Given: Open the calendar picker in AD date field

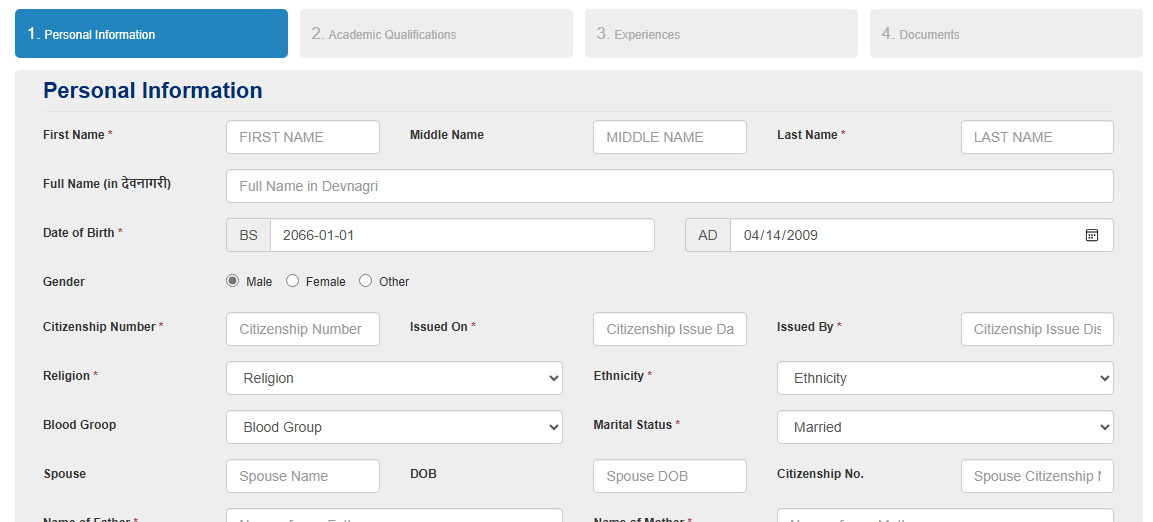Looking at the screenshot, I should 1092,235.
